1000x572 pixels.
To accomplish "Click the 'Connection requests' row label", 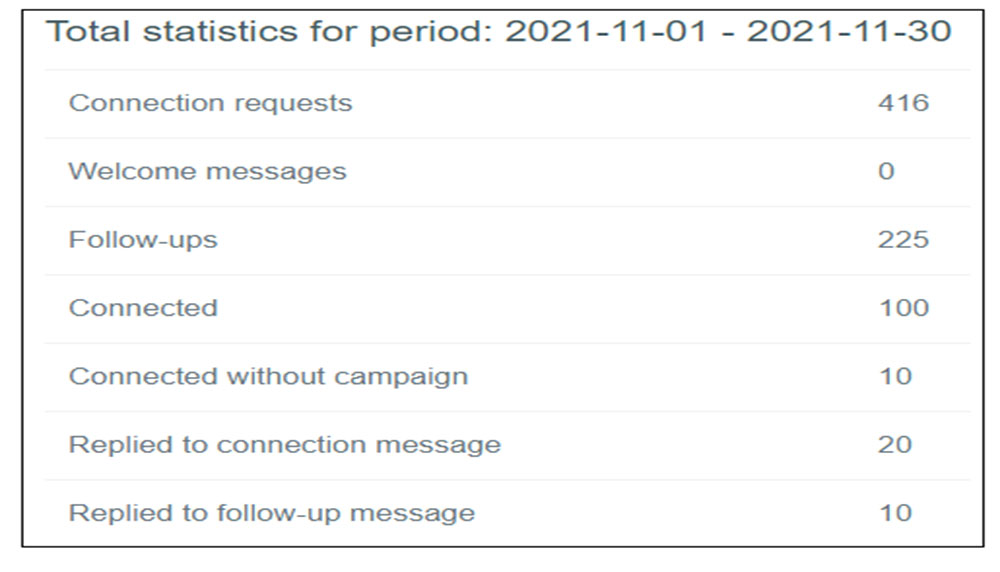I will [210, 103].
